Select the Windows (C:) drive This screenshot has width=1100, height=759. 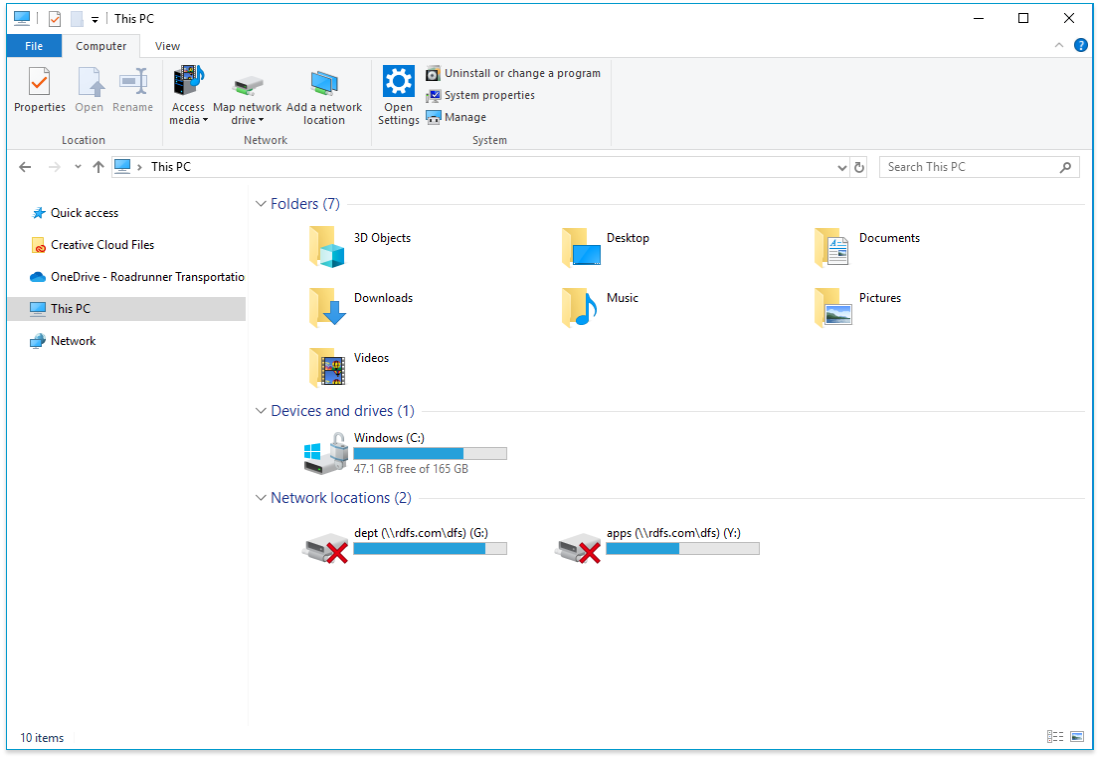tap(405, 453)
